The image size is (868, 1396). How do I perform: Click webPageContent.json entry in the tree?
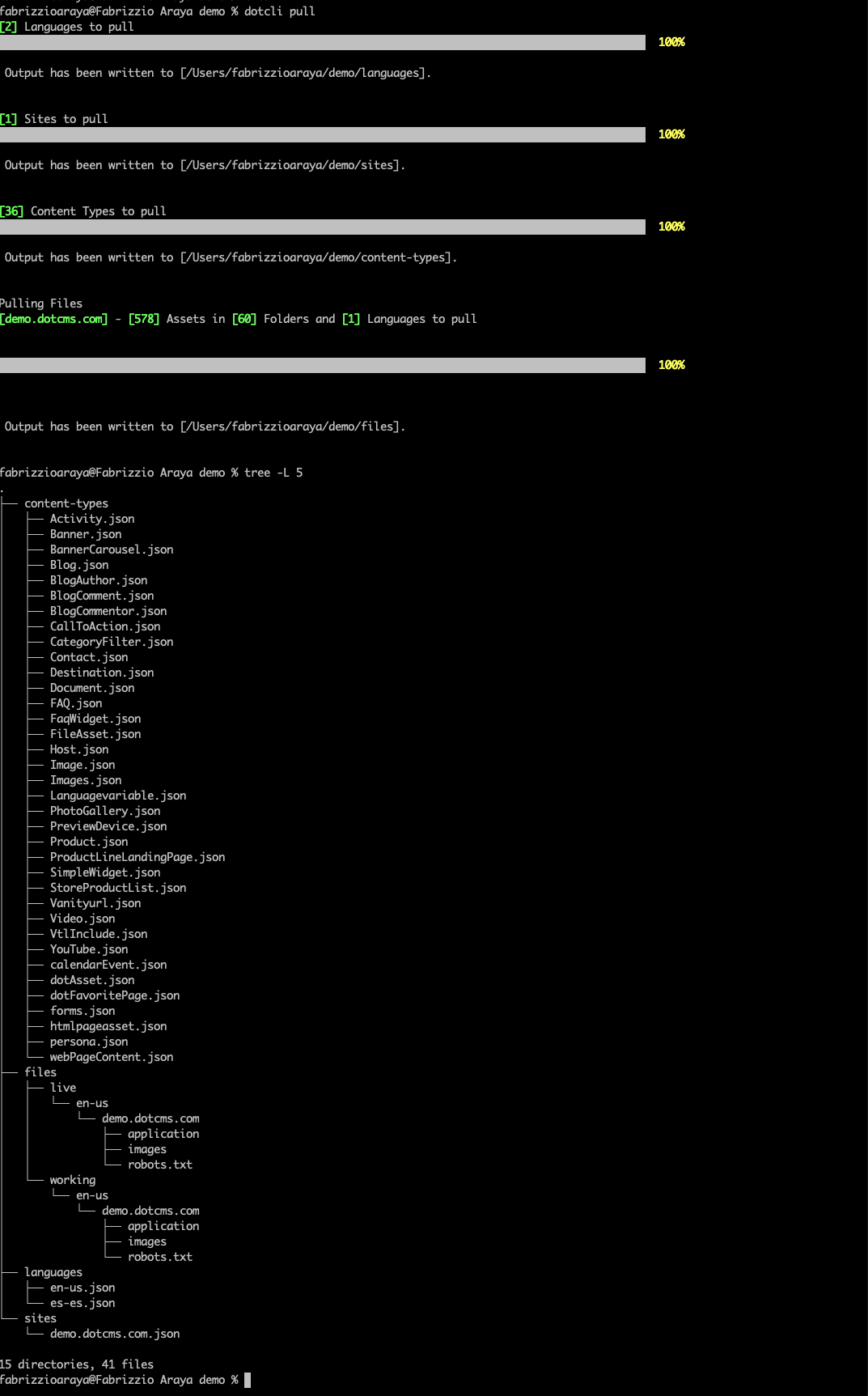[112, 1057]
